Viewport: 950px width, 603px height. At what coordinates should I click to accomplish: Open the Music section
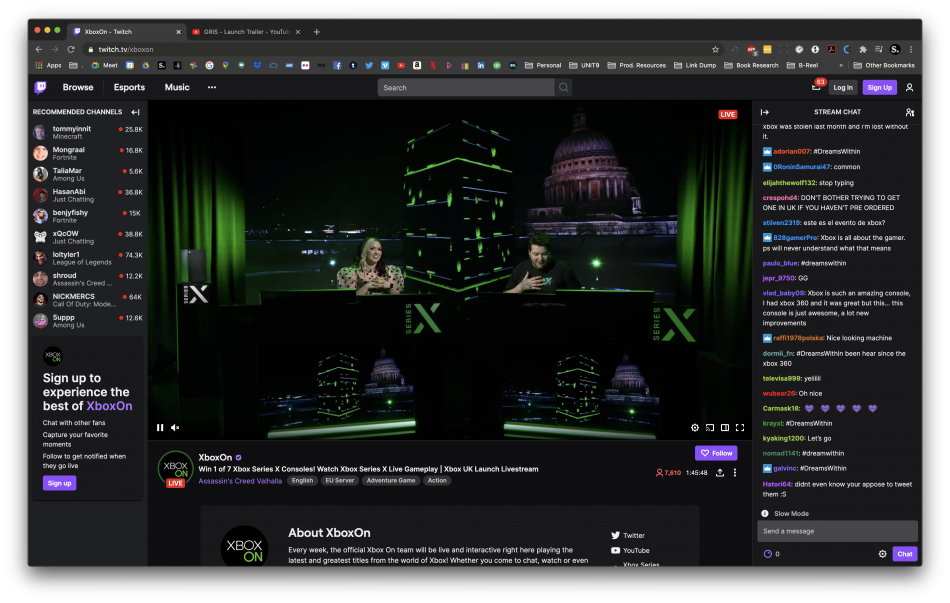[x=177, y=87]
